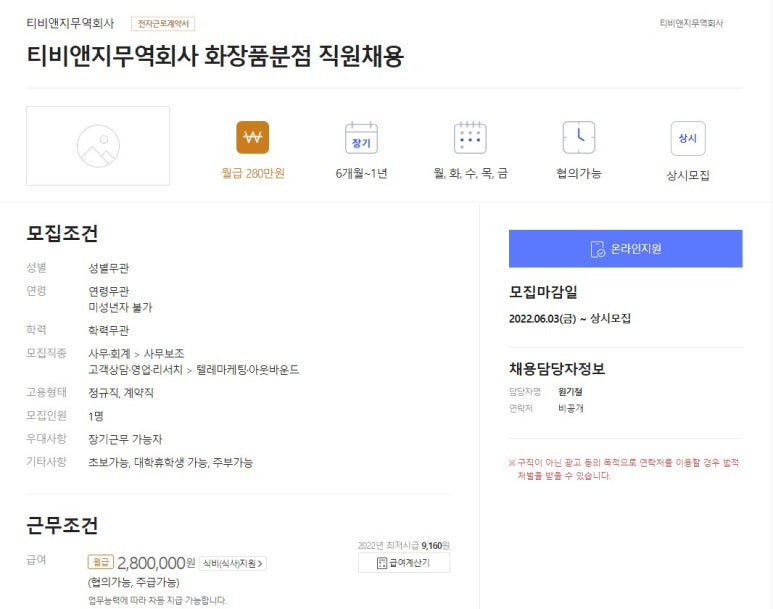Click 초보가능, 대학휴학생 가능, 주부가능 text
This screenshot has height=609, width=773.
click(171, 462)
